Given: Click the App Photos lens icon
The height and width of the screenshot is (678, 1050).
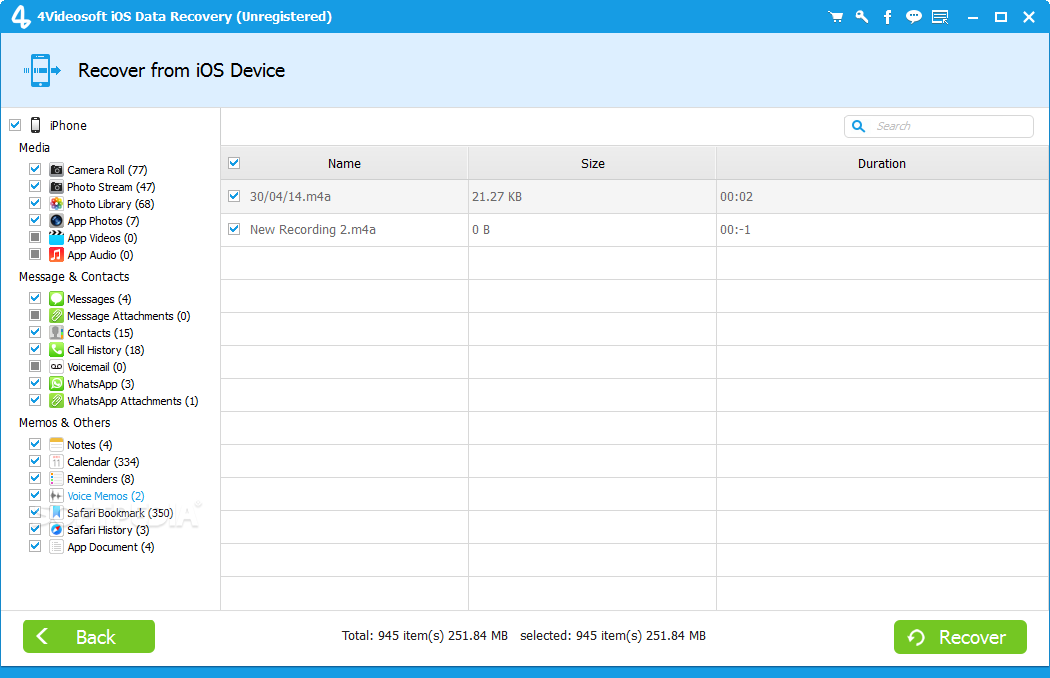Looking at the screenshot, I should pyautogui.click(x=57, y=221).
